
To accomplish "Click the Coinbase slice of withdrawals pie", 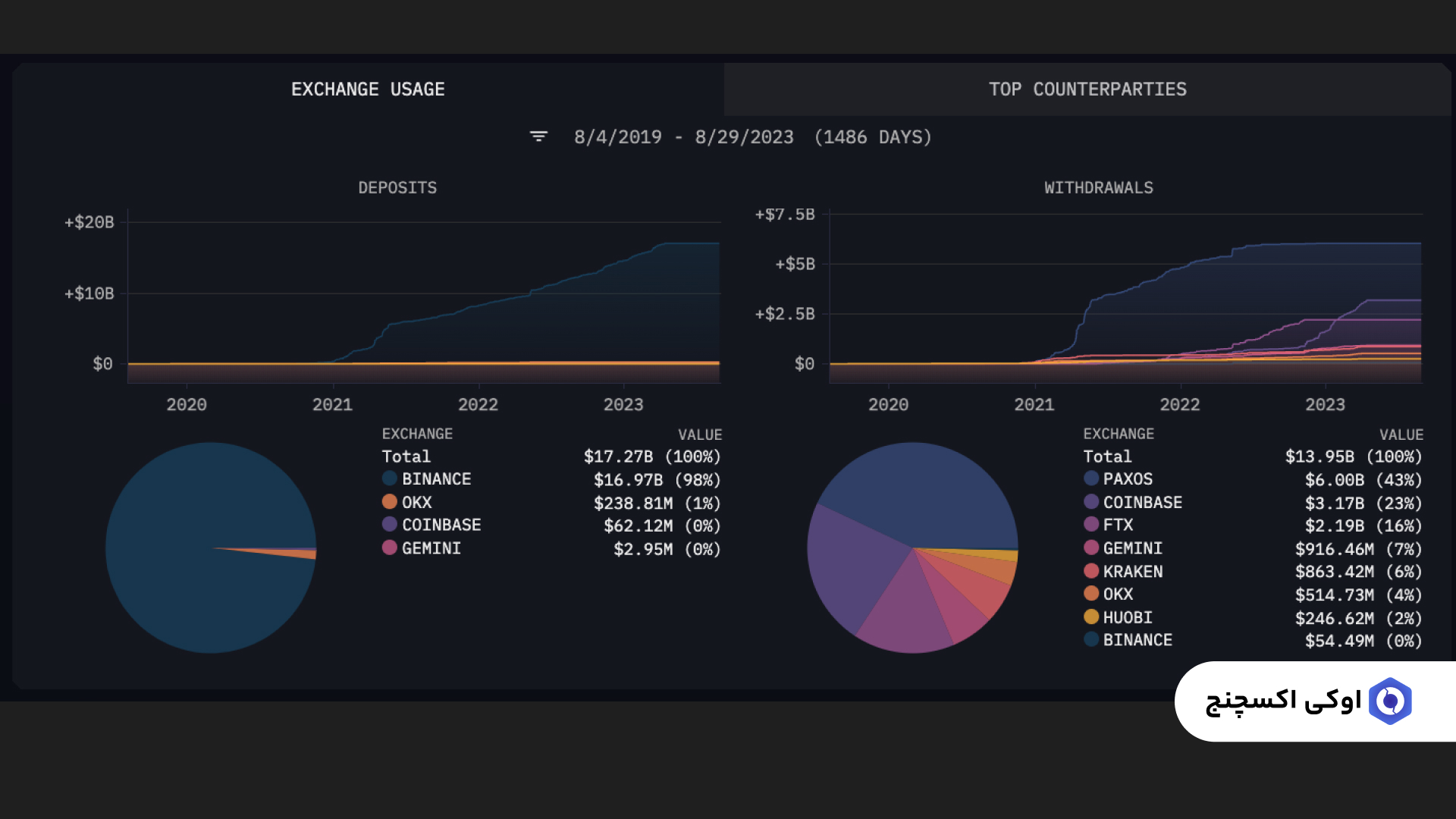I will (x=849, y=561).
